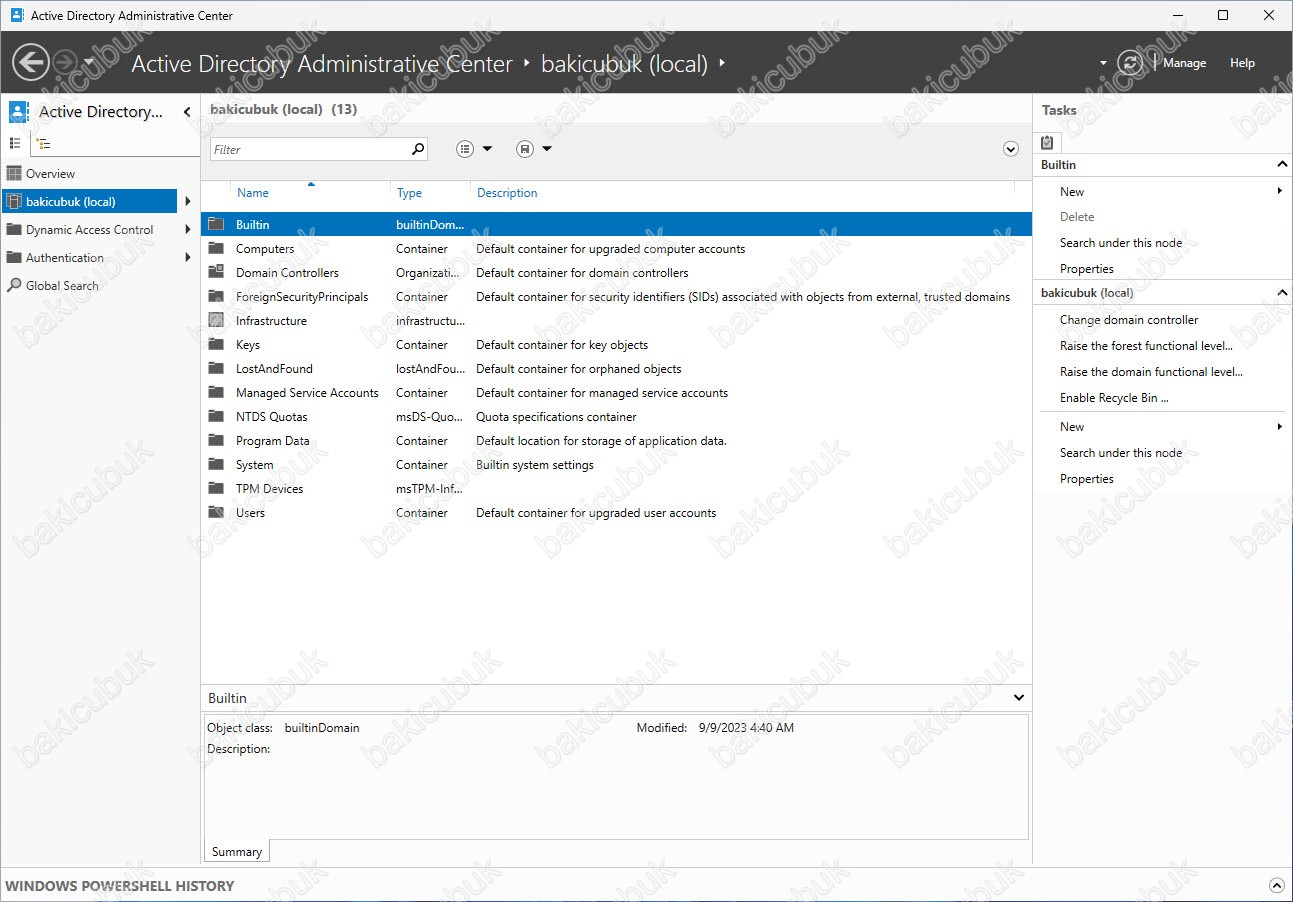
Task: Click the System folder icon
Action: pyautogui.click(x=216, y=465)
